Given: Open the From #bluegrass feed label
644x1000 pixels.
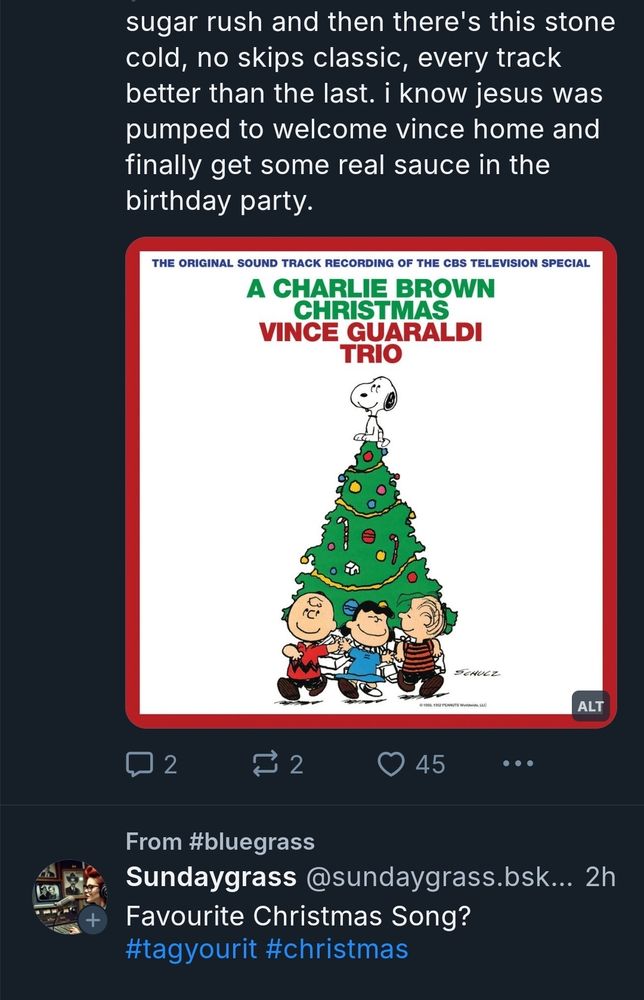Looking at the screenshot, I should pyautogui.click(x=220, y=842).
